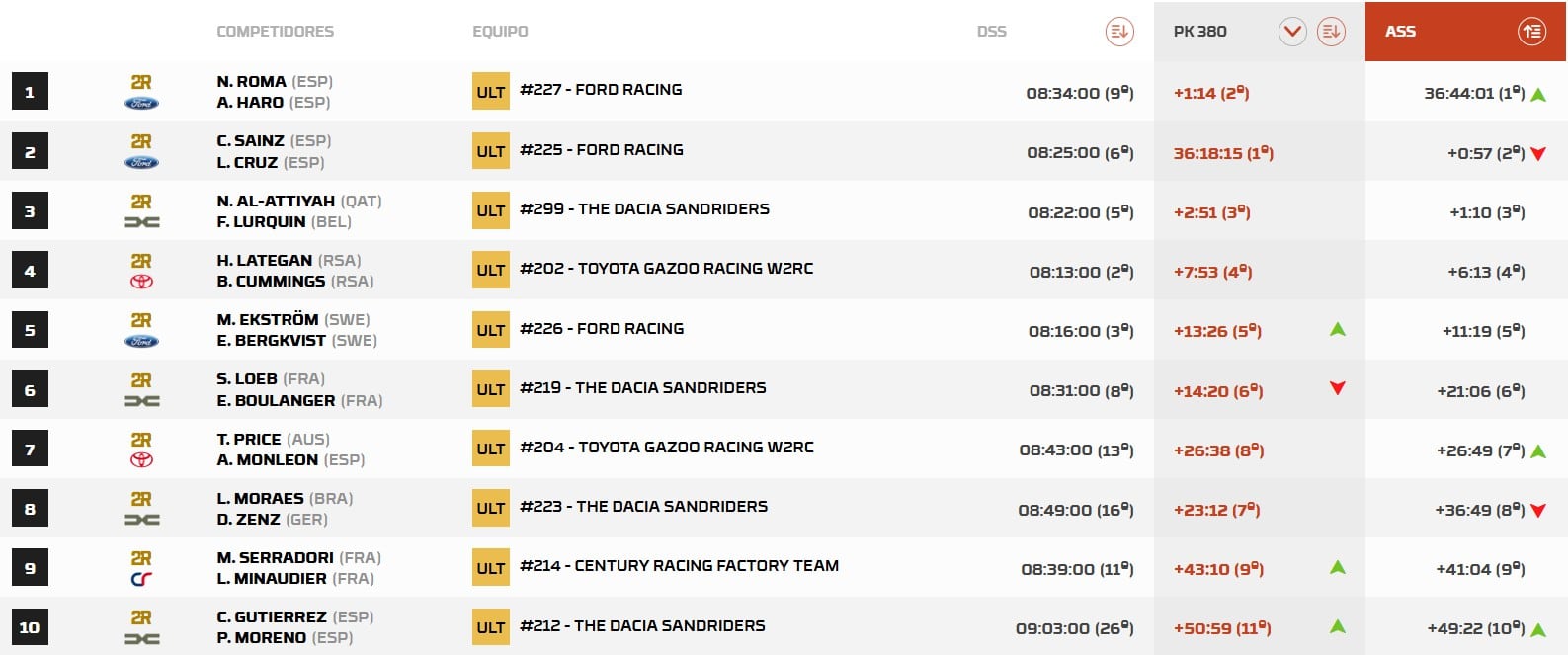The width and height of the screenshot is (1568, 655).
Task: Click S. Loeb competitor name
Action: [247, 379]
